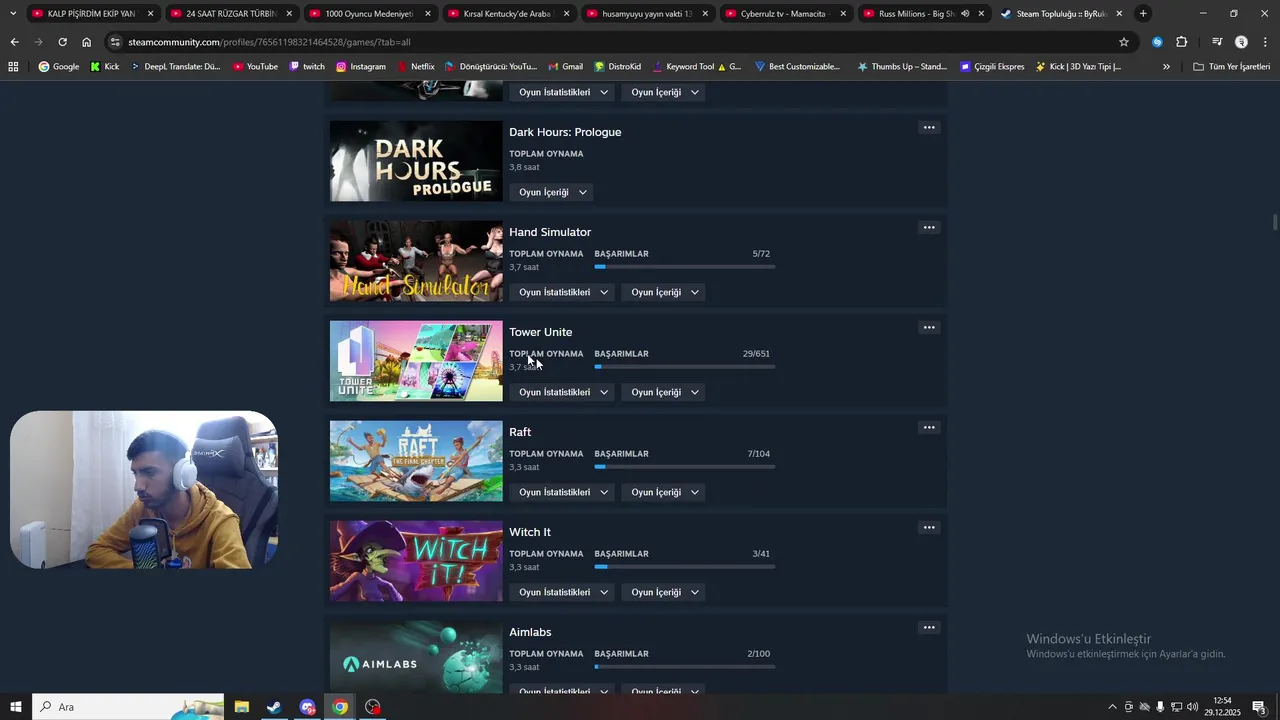Screen dimensions: 1280x720
Task: Open the Chrome profile avatar menu
Action: coord(1241,42)
